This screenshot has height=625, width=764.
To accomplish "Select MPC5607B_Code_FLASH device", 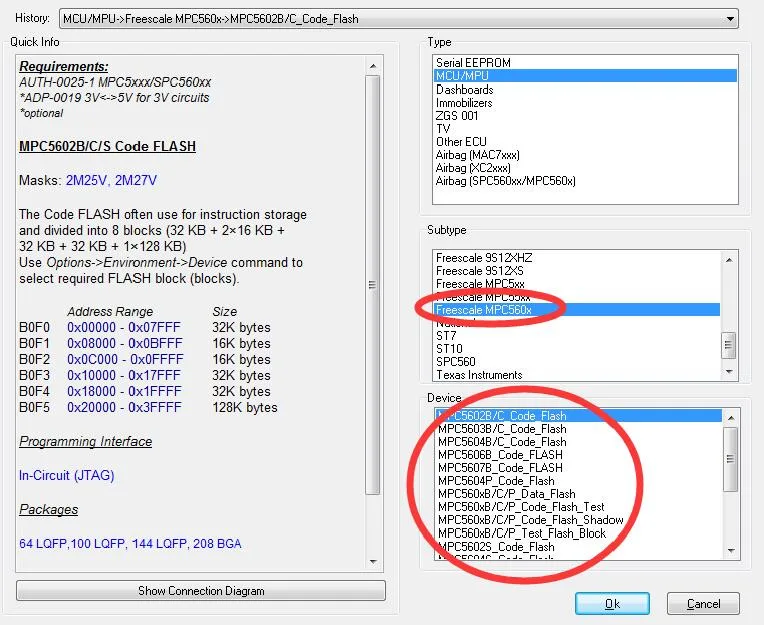I will (578, 468).
